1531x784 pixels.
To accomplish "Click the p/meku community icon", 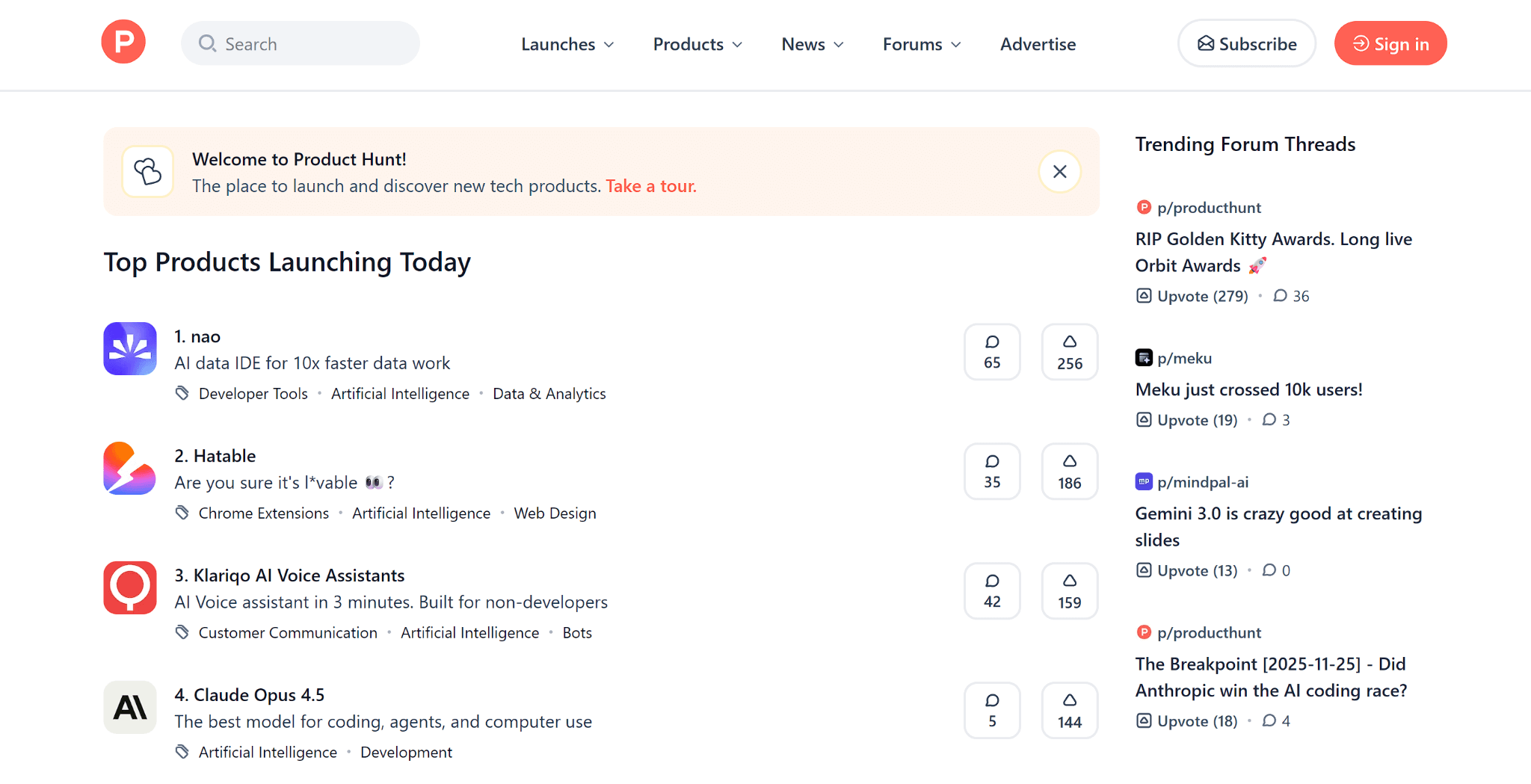I will pos(1144,357).
